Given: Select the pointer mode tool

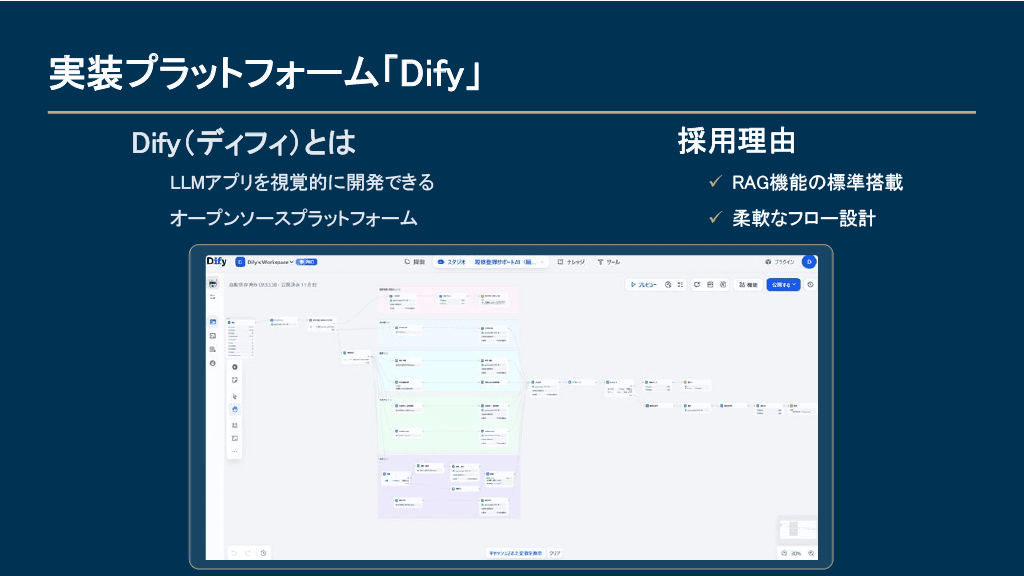Looking at the screenshot, I should (x=234, y=396).
